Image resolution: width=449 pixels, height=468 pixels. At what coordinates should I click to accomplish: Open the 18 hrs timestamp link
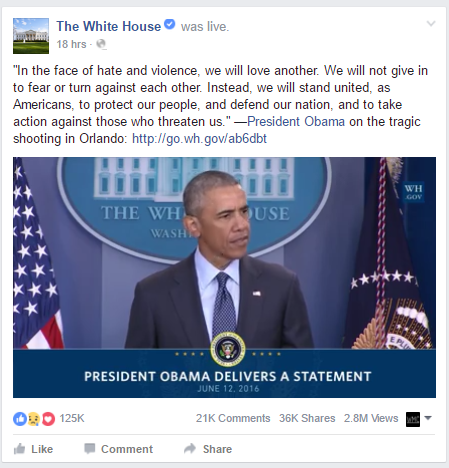point(71,44)
